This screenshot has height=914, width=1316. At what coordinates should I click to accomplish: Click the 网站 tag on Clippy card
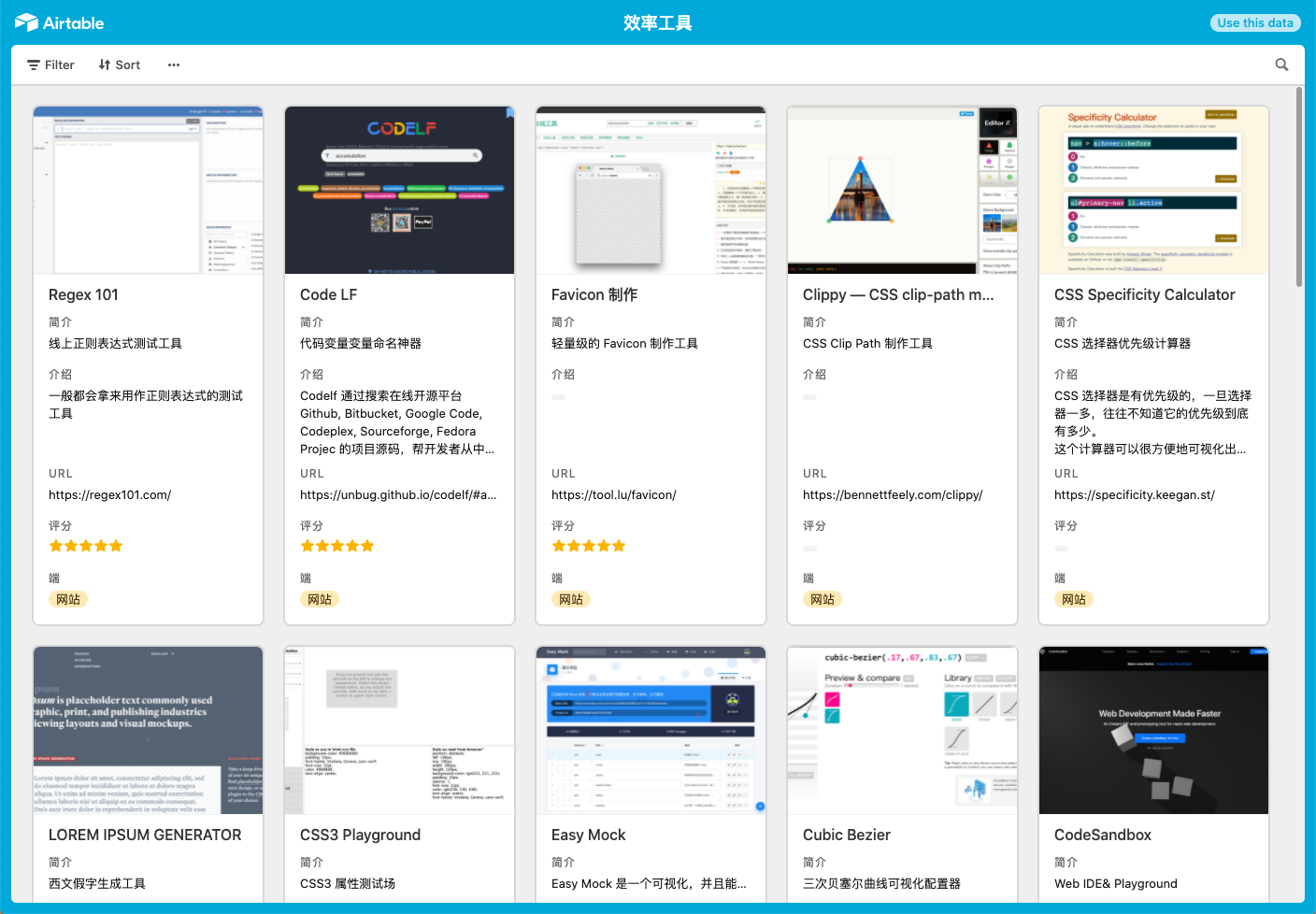coord(822,599)
